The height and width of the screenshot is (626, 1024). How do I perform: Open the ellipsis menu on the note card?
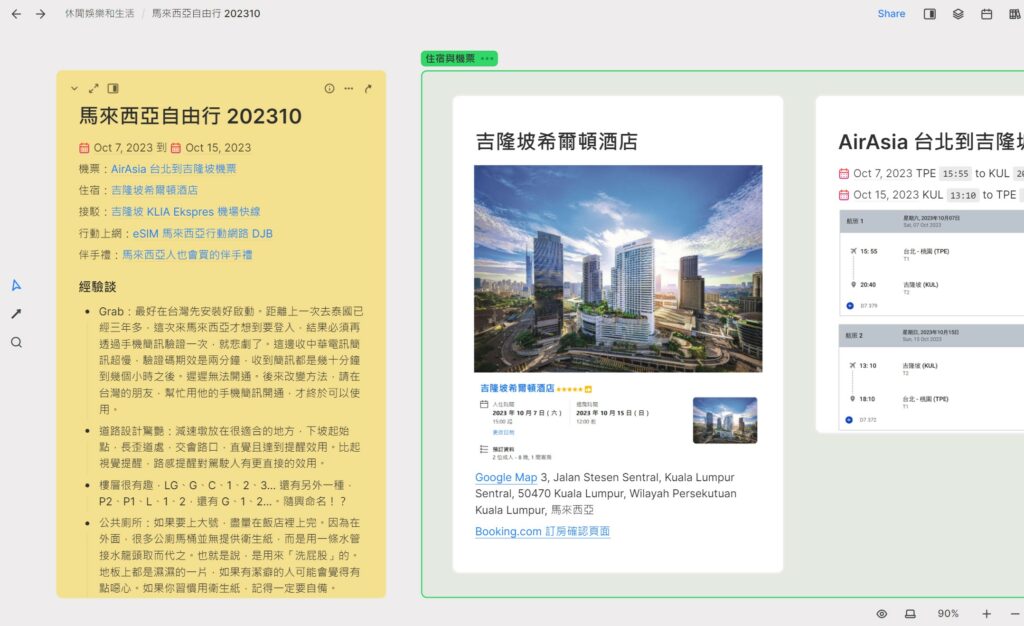point(348,88)
